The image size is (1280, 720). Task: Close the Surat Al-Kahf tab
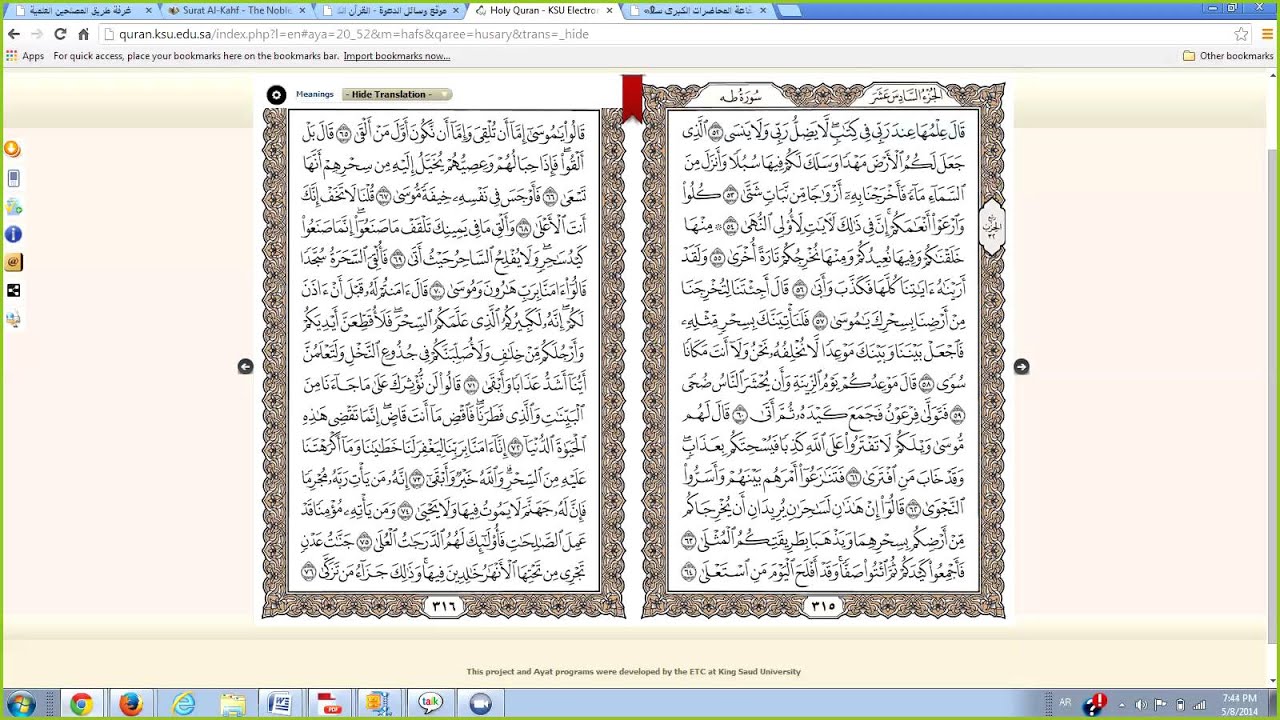pos(302,11)
